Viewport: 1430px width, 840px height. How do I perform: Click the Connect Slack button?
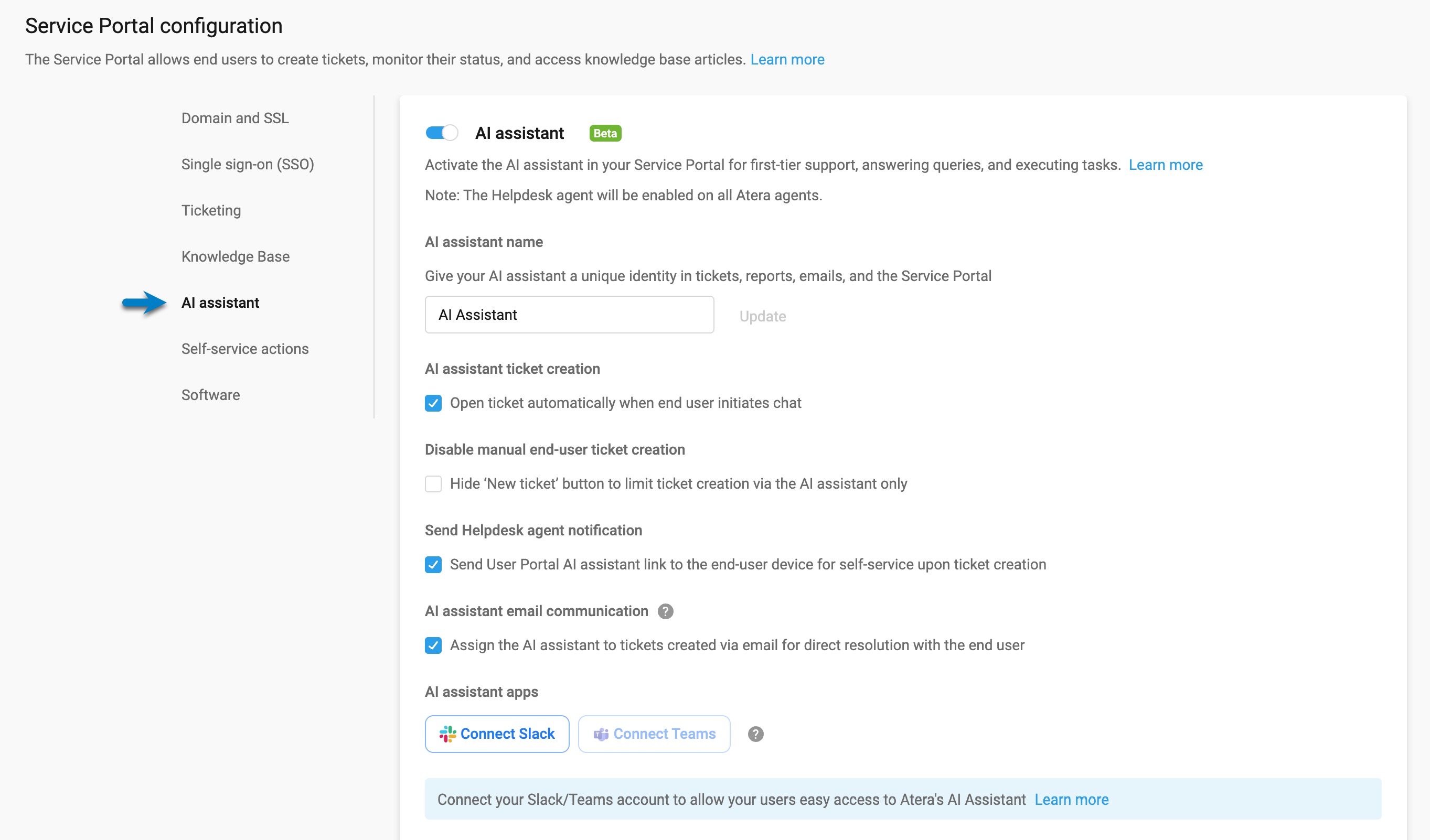(497, 734)
